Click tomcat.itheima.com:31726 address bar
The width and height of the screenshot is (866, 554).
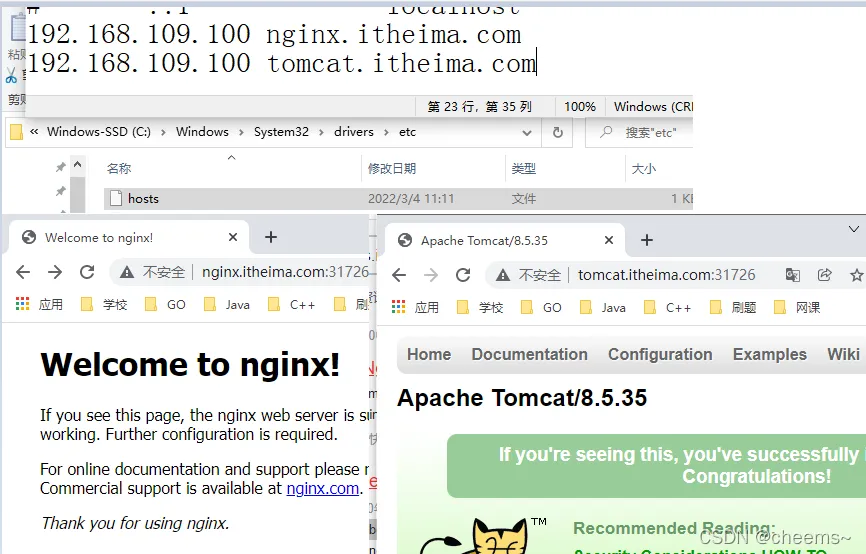pyautogui.click(x=667, y=275)
